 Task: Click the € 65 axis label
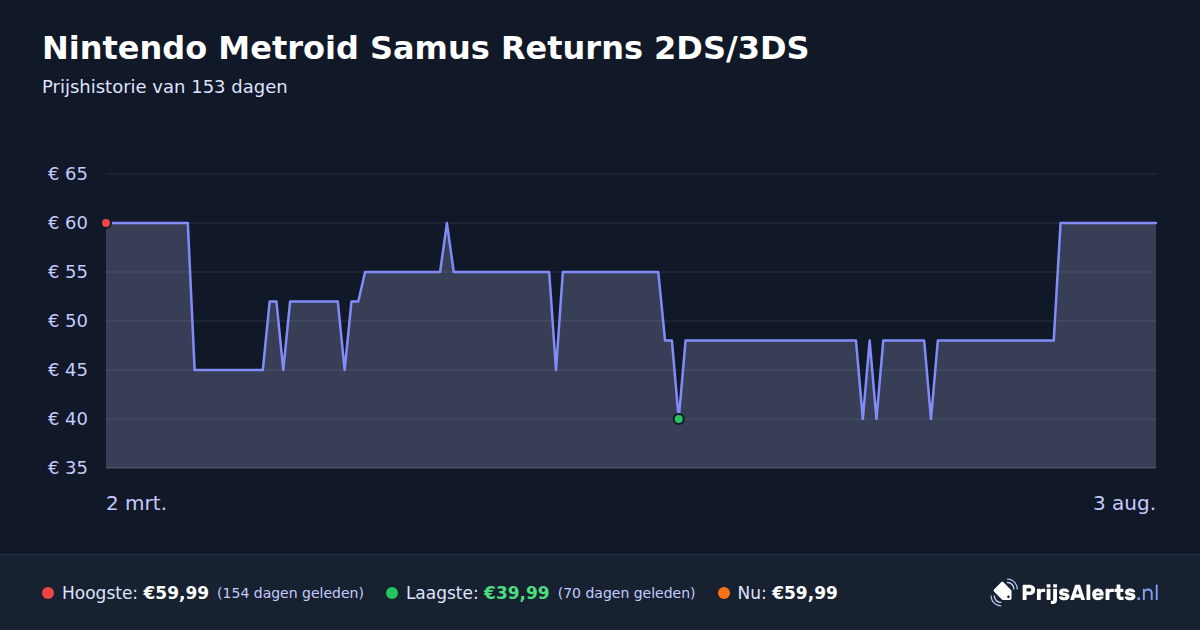[x=68, y=174]
